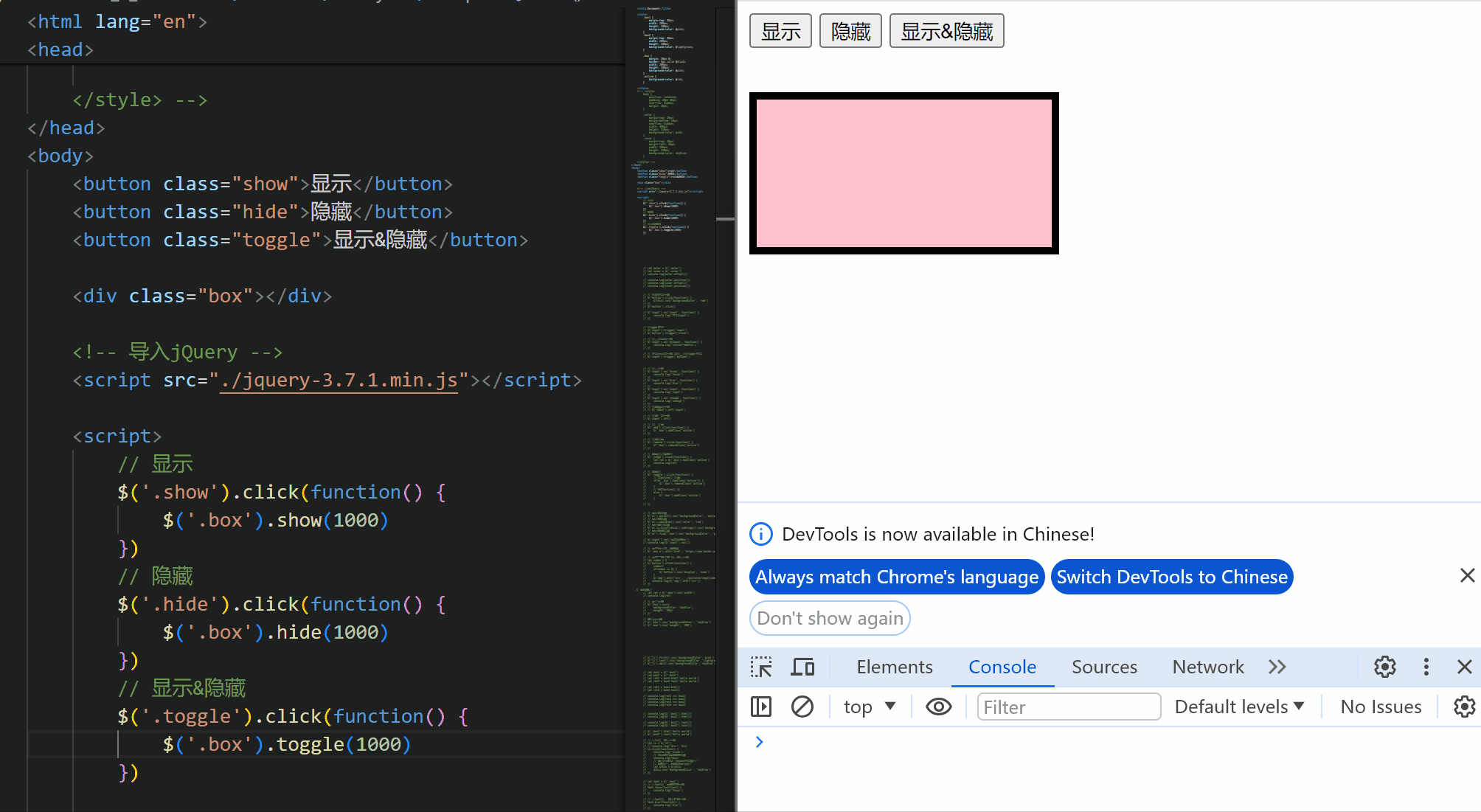Expand the Default levels dropdown
This screenshot has height=812, width=1481.
coord(1239,707)
